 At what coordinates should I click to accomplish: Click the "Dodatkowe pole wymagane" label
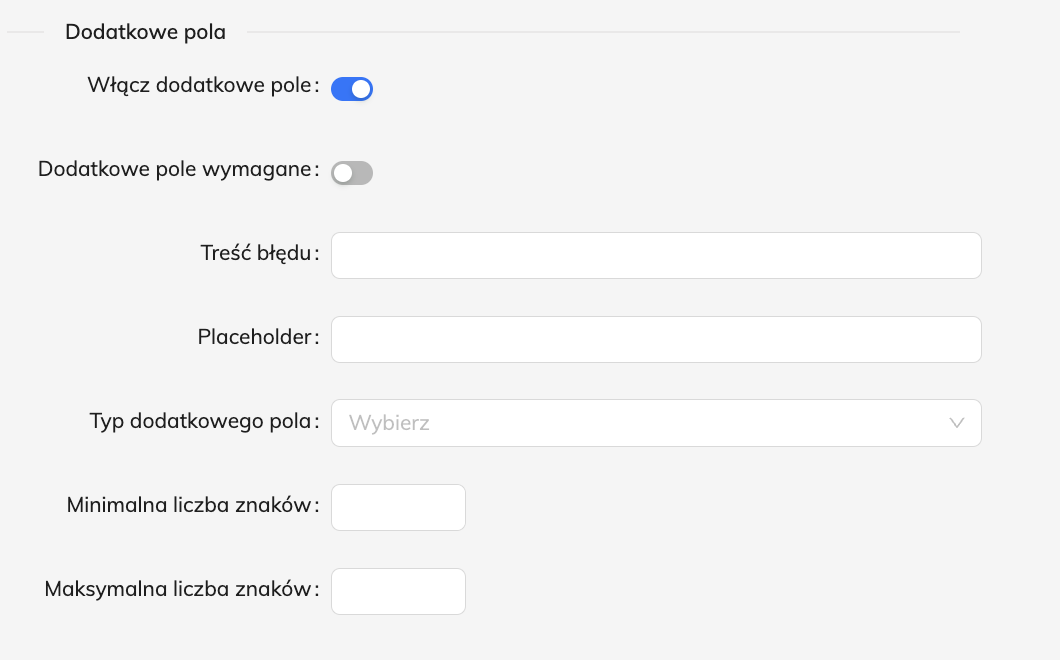coord(175,169)
